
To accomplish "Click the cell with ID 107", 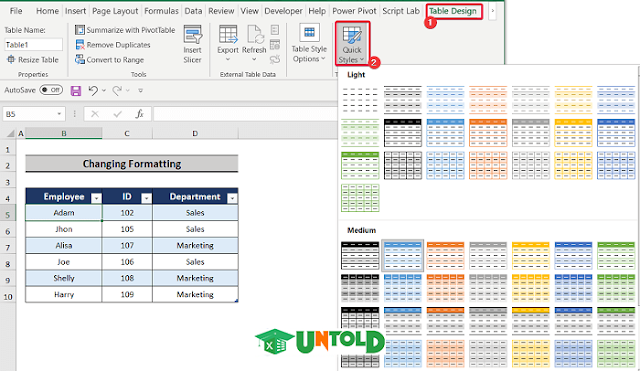I will pyautogui.click(x=127, y=245).
